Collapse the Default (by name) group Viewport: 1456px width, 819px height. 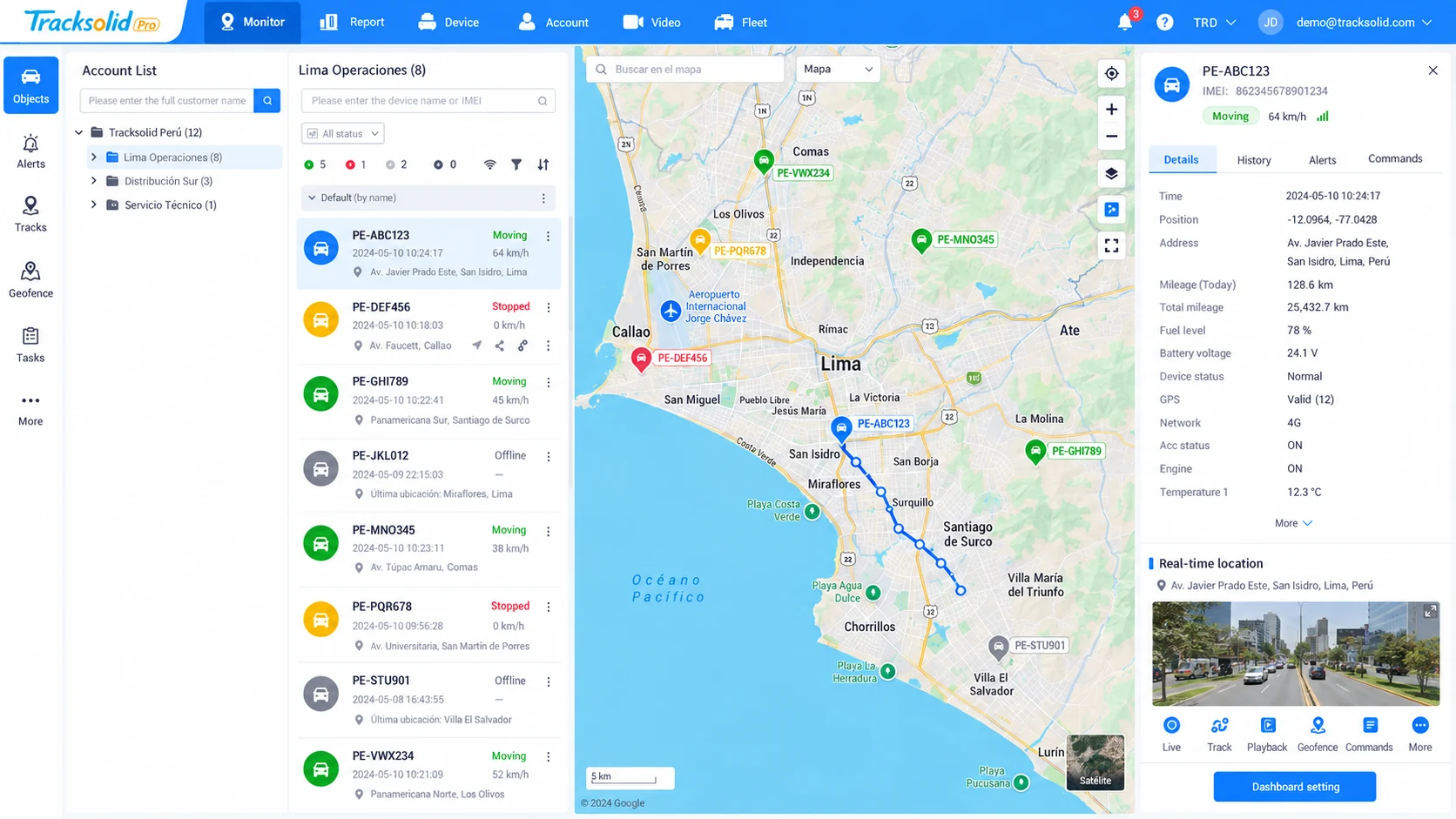pyautogui.click(x=312, y=198)
